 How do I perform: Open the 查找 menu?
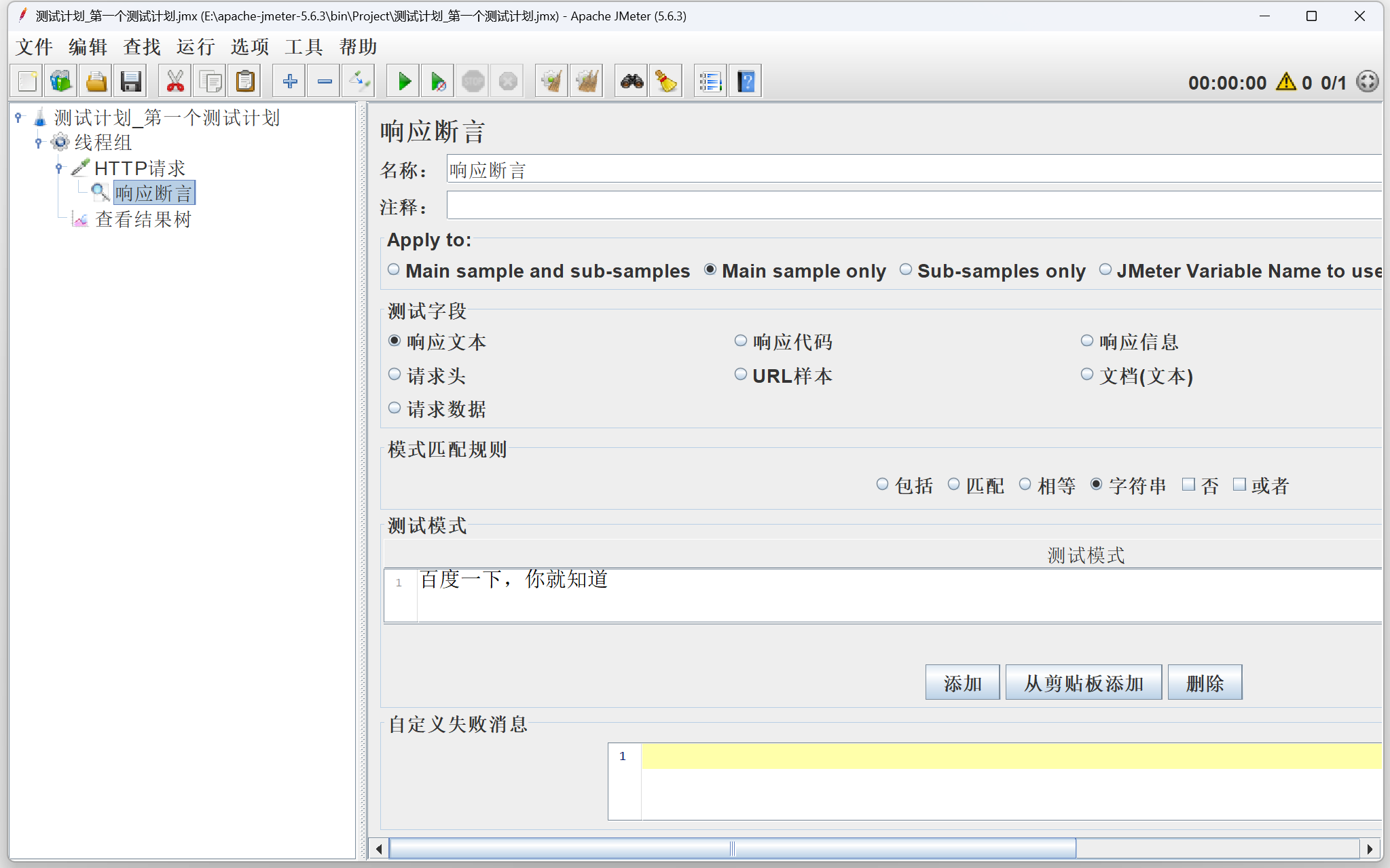pos(142,47)
